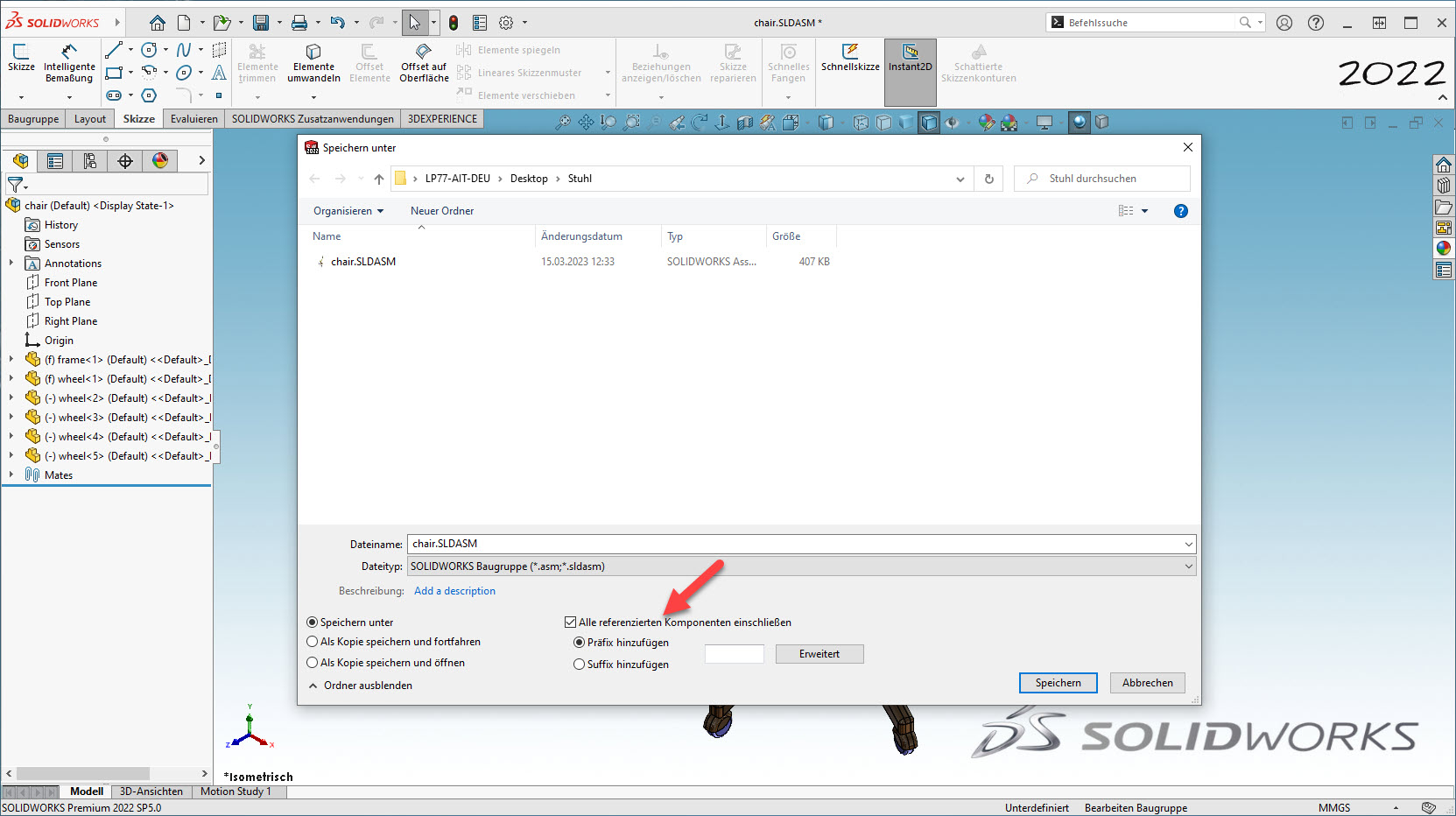Collapse folders with Ordner ausblenden

[x=361, y=686]
